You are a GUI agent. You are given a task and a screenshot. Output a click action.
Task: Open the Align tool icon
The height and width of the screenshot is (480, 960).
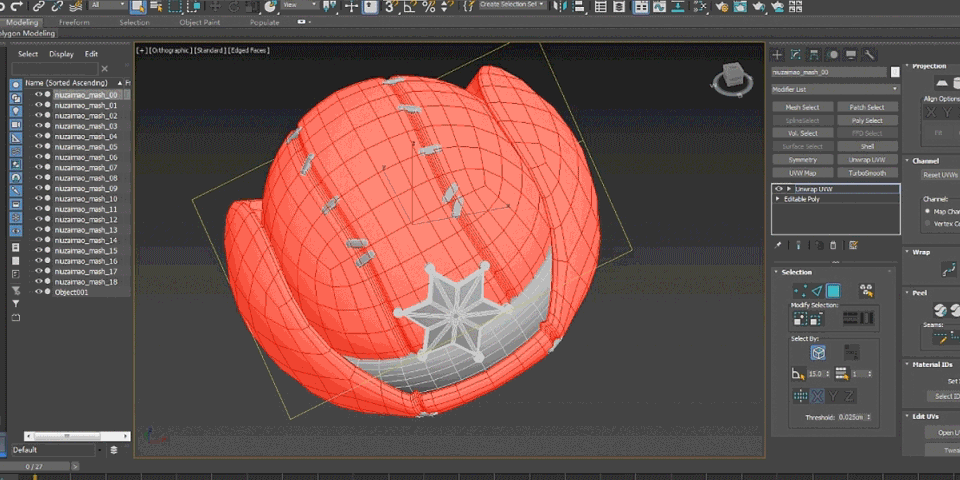[579, 6]
